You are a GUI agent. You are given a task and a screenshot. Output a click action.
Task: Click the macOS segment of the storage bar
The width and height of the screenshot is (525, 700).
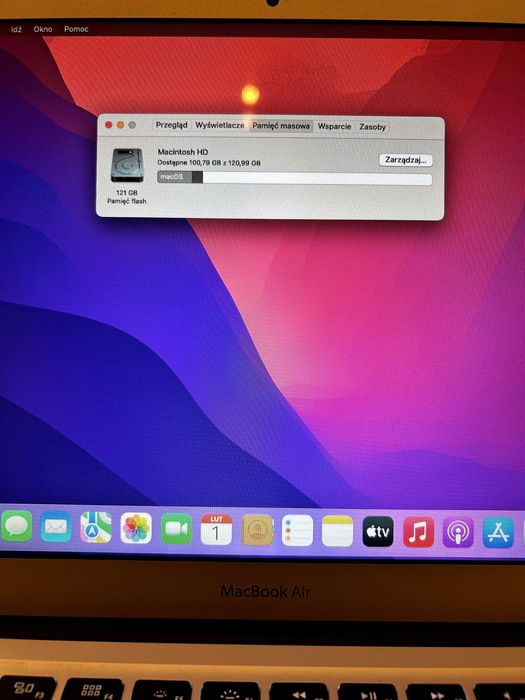(x=175, y=177)
